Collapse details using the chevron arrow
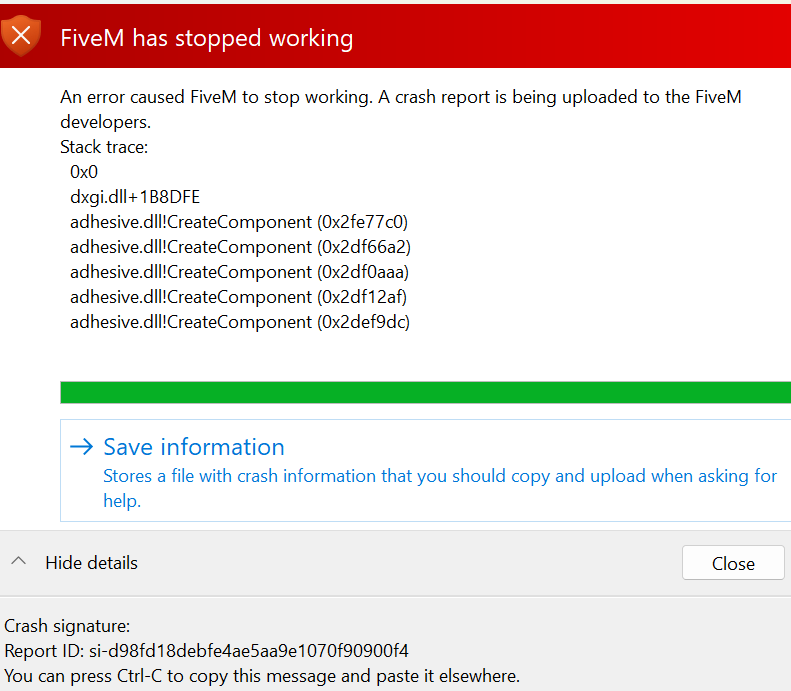 [x=19, y=562]
